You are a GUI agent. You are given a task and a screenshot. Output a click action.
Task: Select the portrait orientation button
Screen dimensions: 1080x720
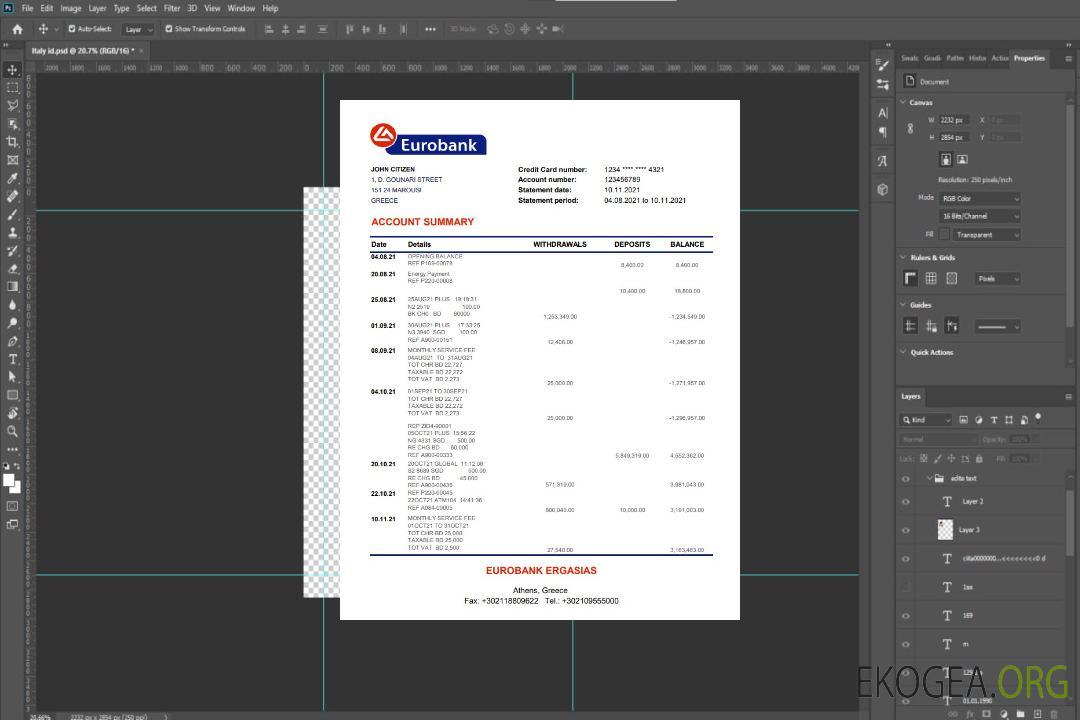coord(946,159)
